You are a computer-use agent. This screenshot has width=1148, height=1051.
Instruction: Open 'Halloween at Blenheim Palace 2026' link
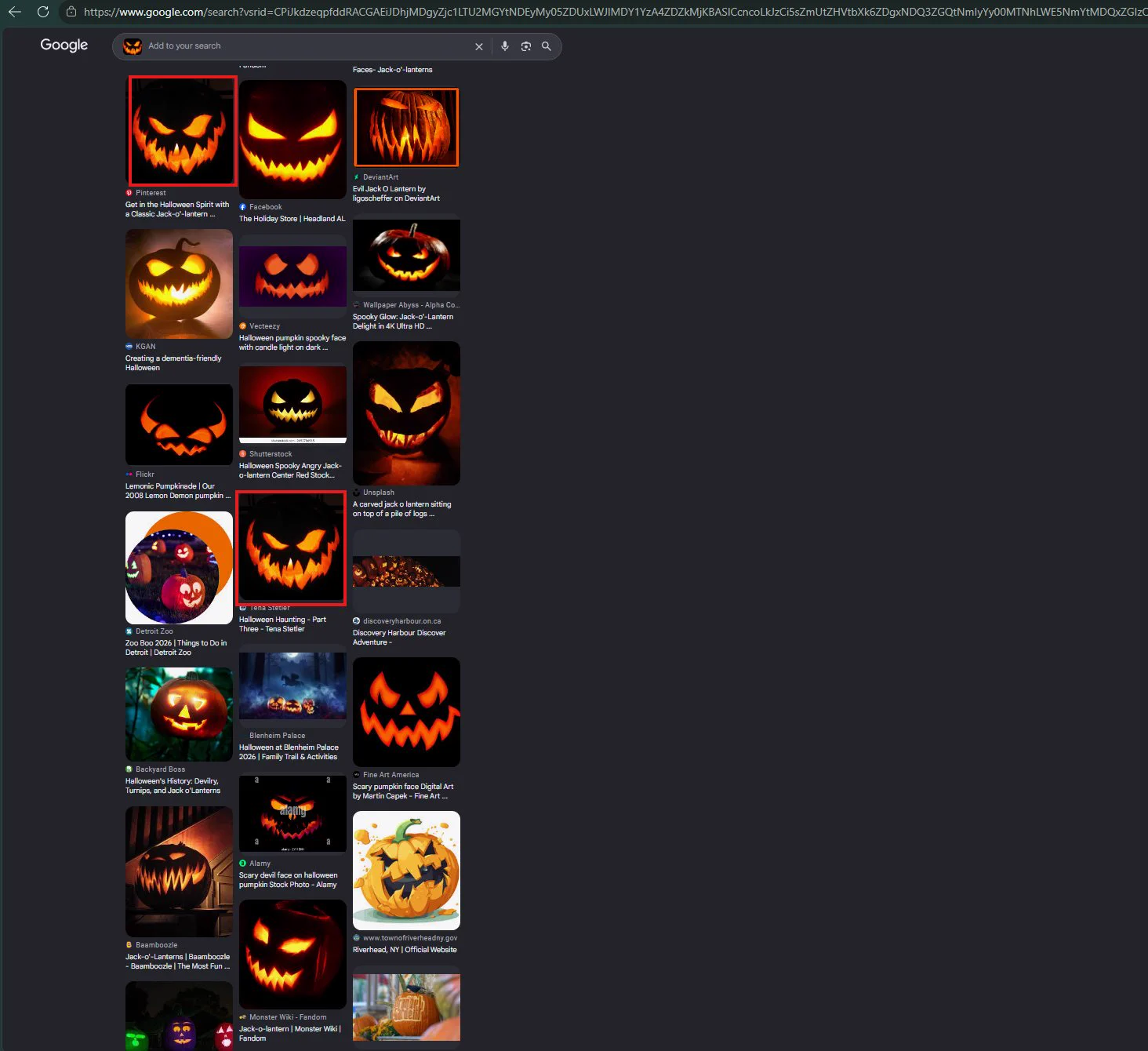click(289, 752)
